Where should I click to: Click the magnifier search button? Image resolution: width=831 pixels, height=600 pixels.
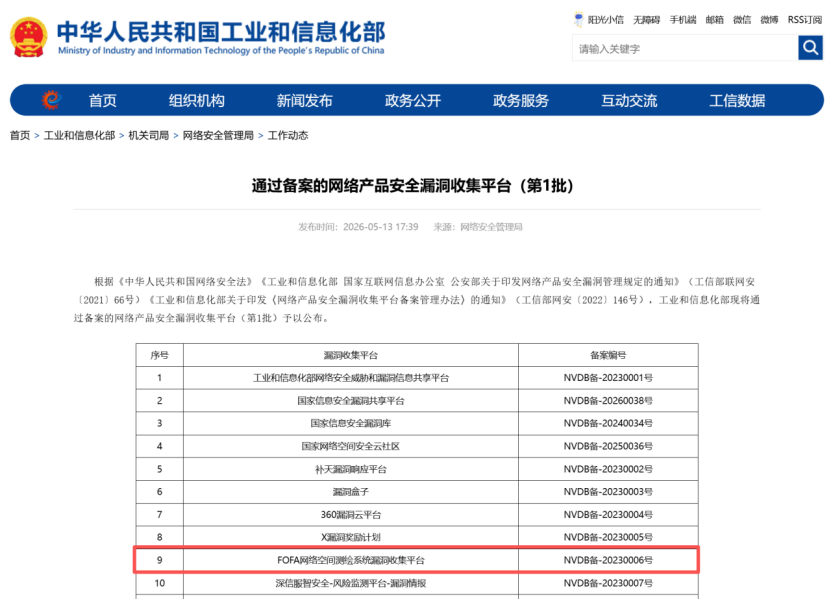(x=810, y=48)
